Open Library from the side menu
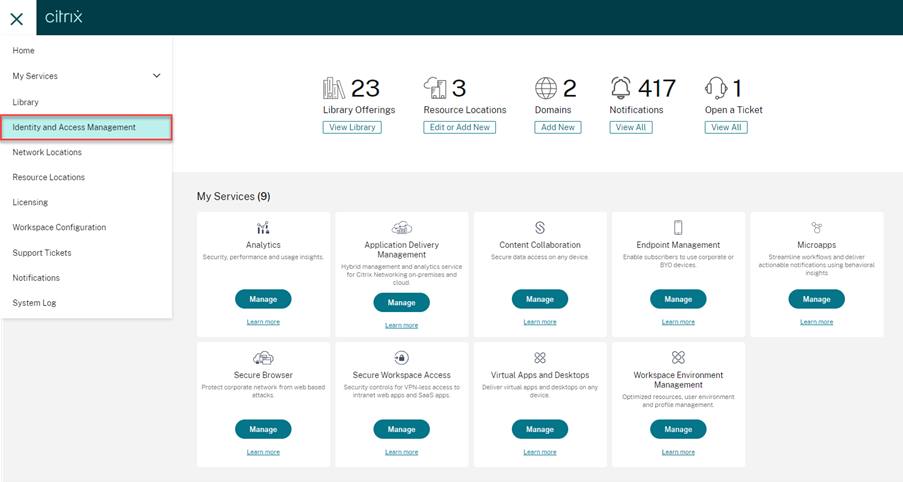 click(25, 102)
